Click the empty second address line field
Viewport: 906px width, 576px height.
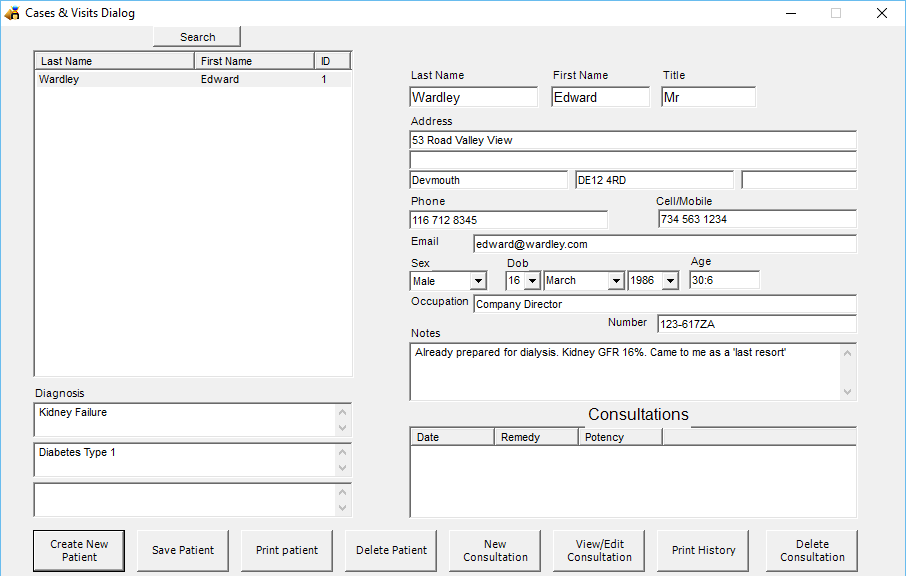coord(633,160)
